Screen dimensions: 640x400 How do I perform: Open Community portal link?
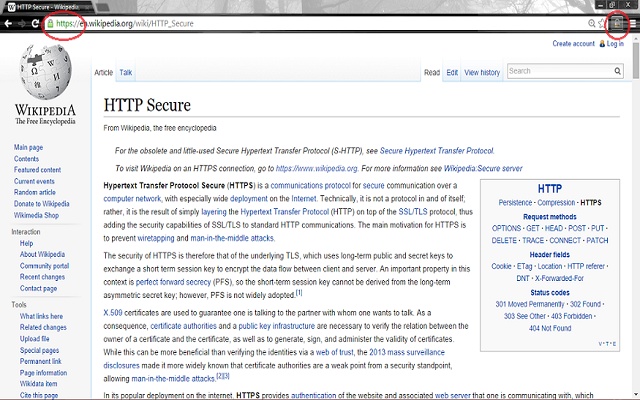coord(44,266)
